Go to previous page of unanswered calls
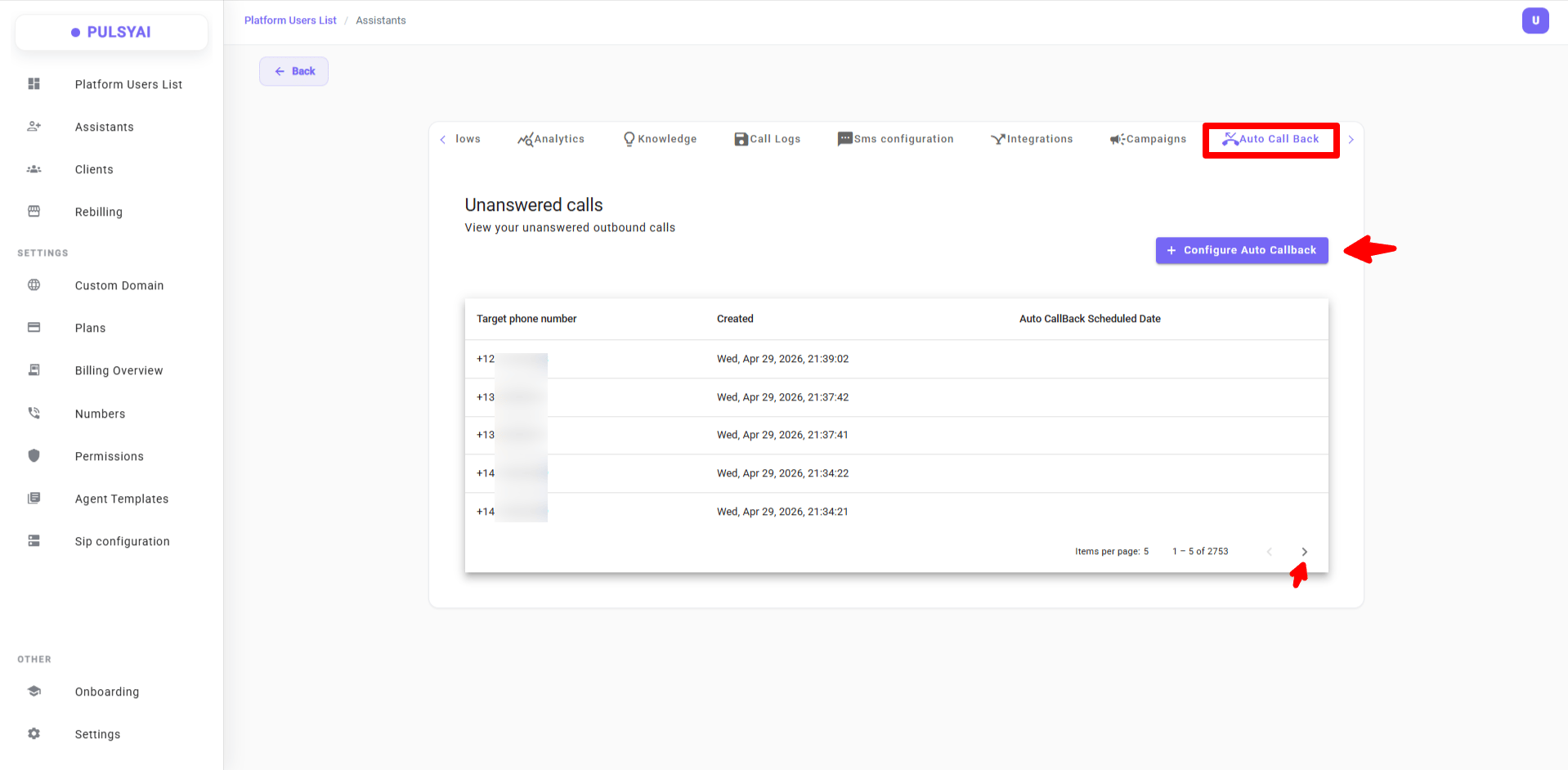 pyautogui.click(x=1269, y=552)
